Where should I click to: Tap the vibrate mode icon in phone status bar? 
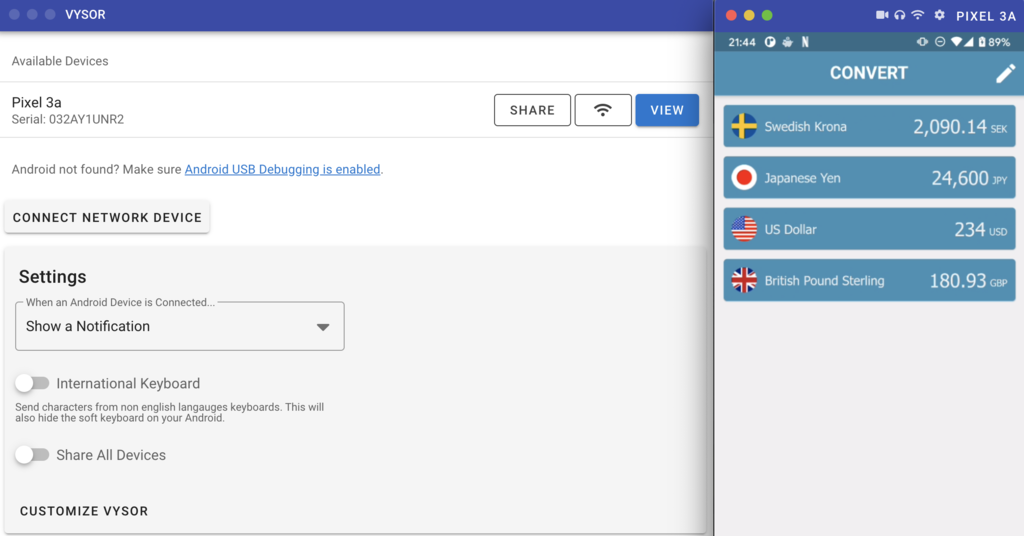point(922,42)
